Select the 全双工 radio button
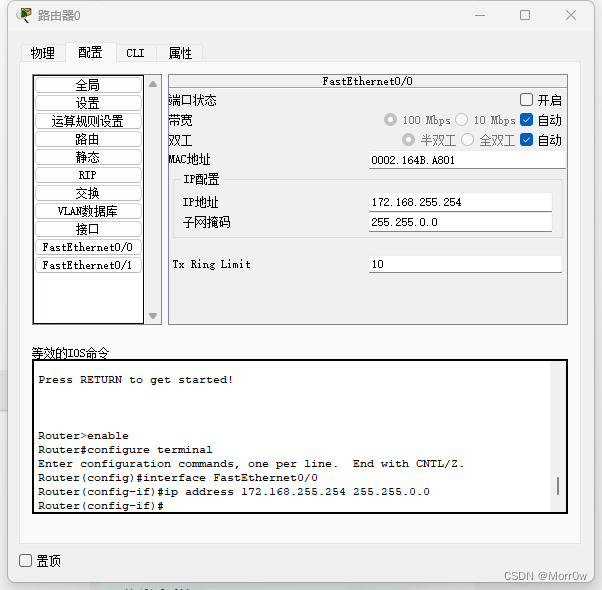 click(467, 140)
